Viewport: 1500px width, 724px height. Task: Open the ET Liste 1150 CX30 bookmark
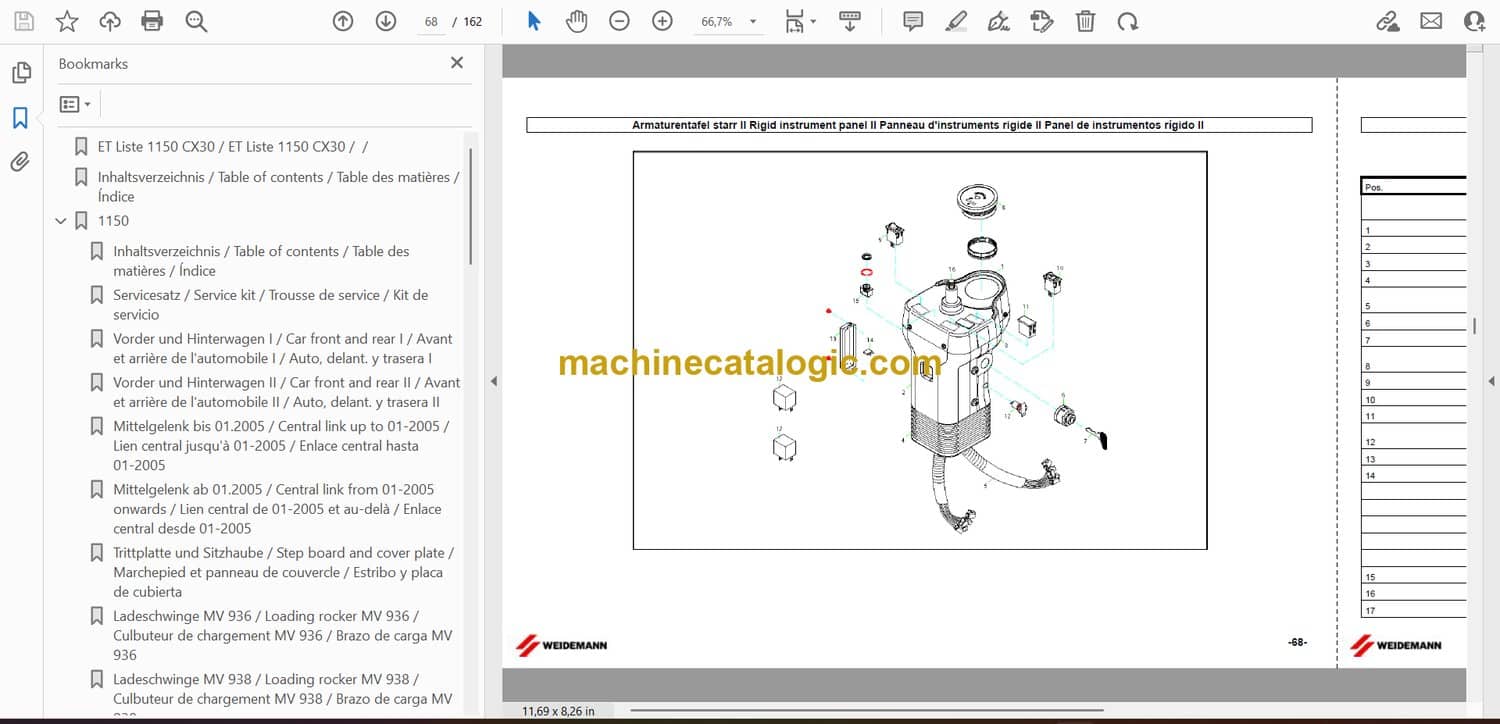233,146
